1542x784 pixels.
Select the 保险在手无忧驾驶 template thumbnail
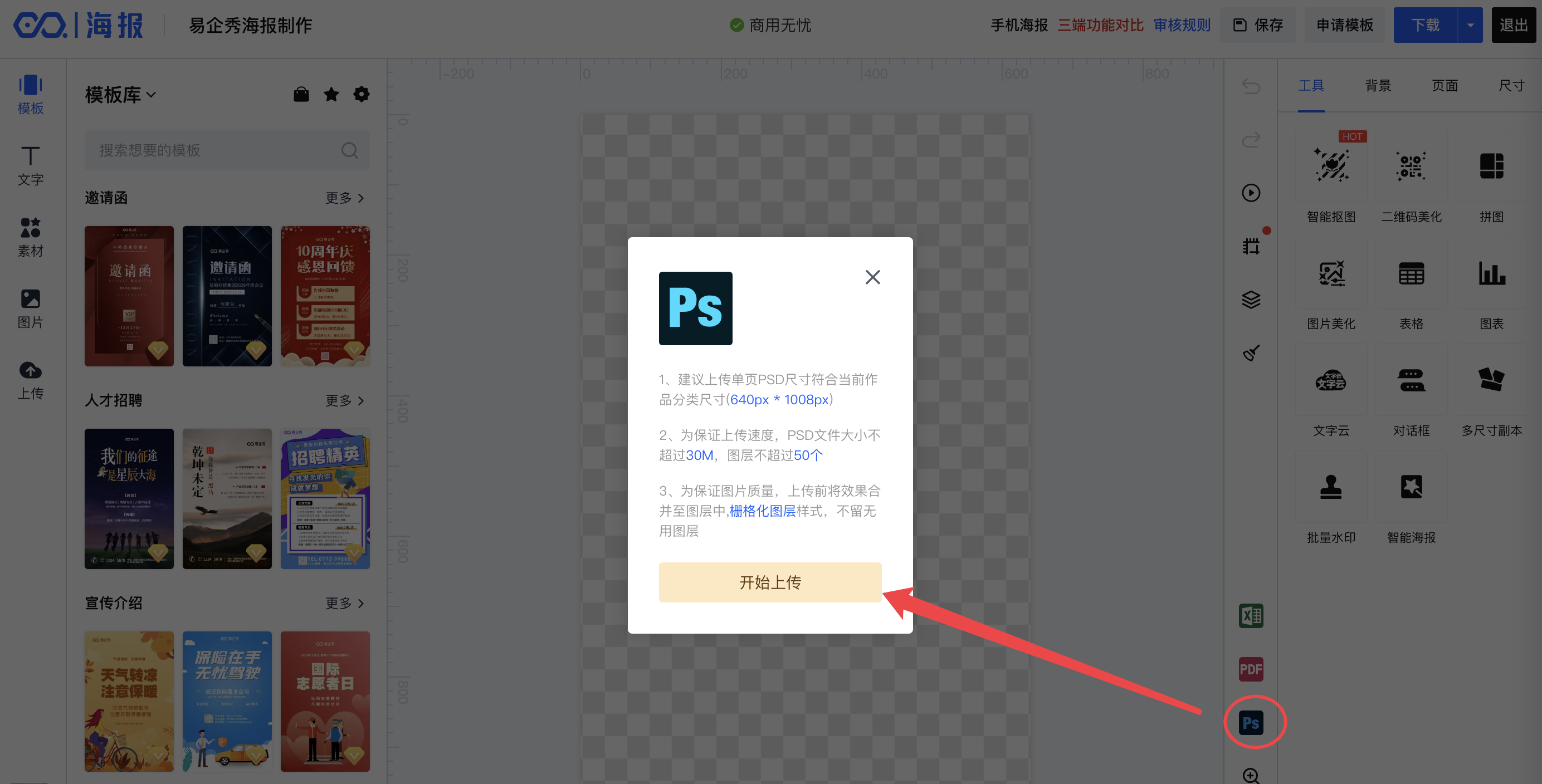point(227,701)
